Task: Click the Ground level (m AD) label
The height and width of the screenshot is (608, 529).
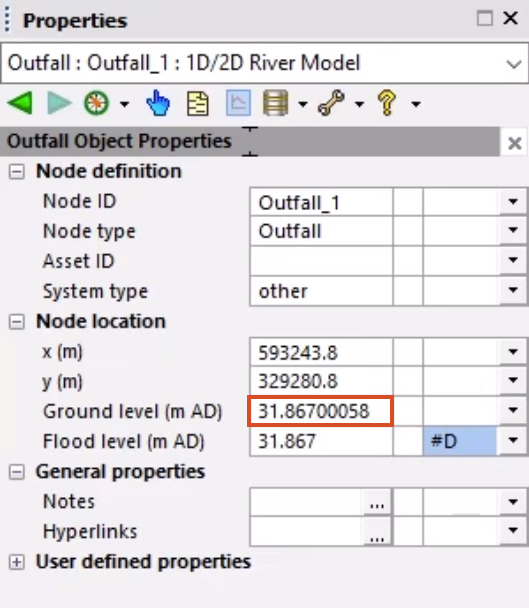Action: (133, 412)
